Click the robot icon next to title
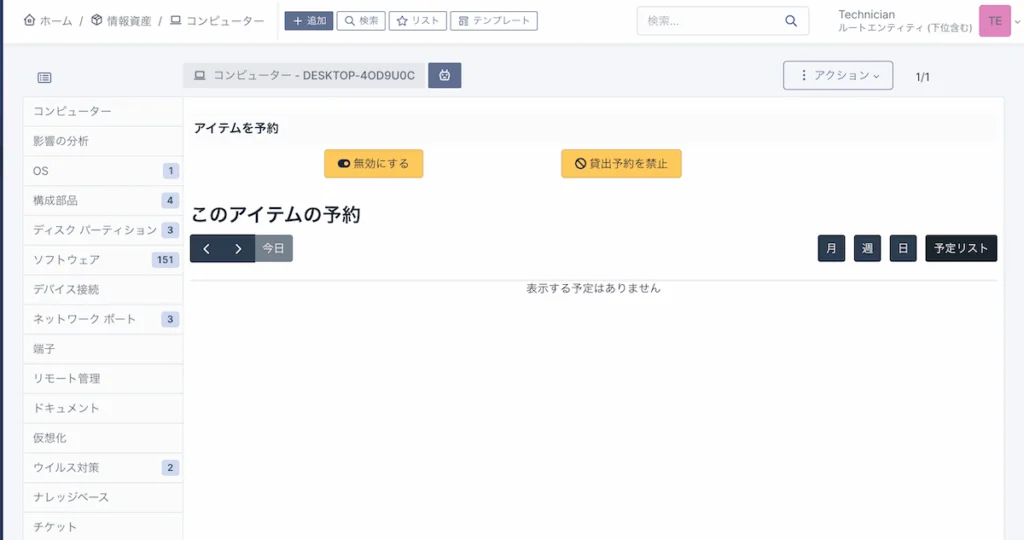This screenshot has height=540, width=1024. click(445, 75)
